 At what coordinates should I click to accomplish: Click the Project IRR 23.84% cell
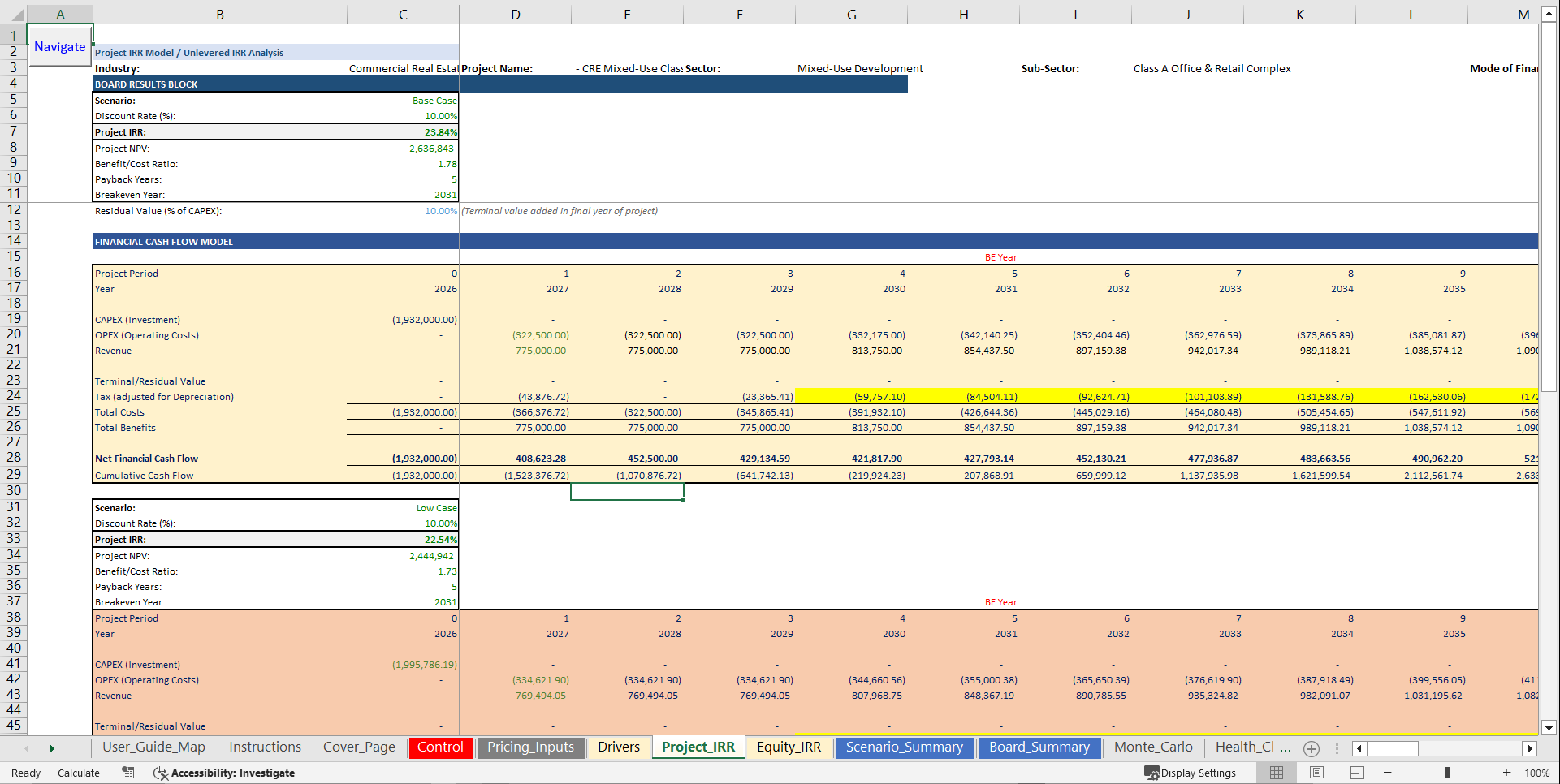403,132
